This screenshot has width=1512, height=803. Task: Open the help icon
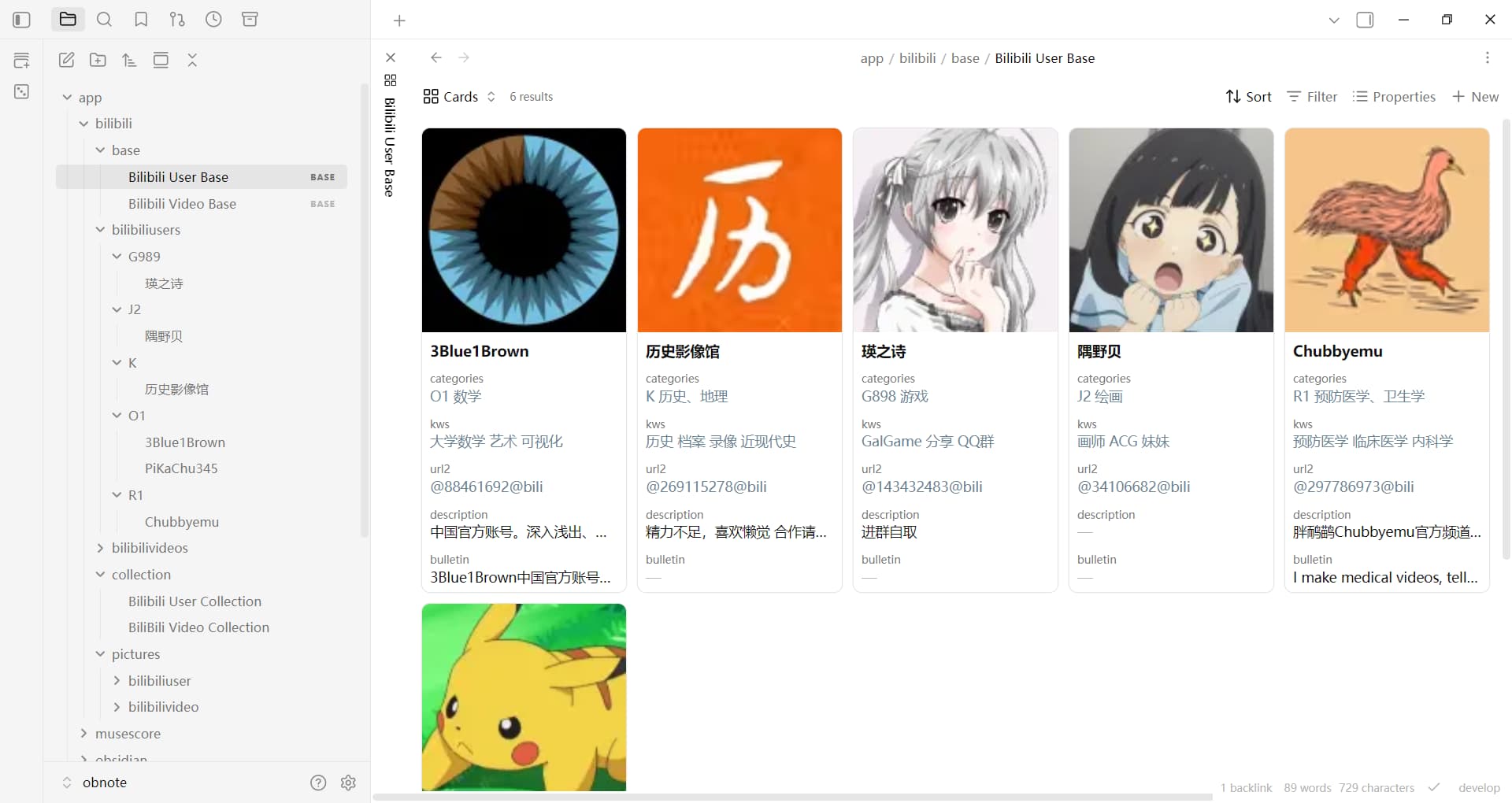pos(318,783)
